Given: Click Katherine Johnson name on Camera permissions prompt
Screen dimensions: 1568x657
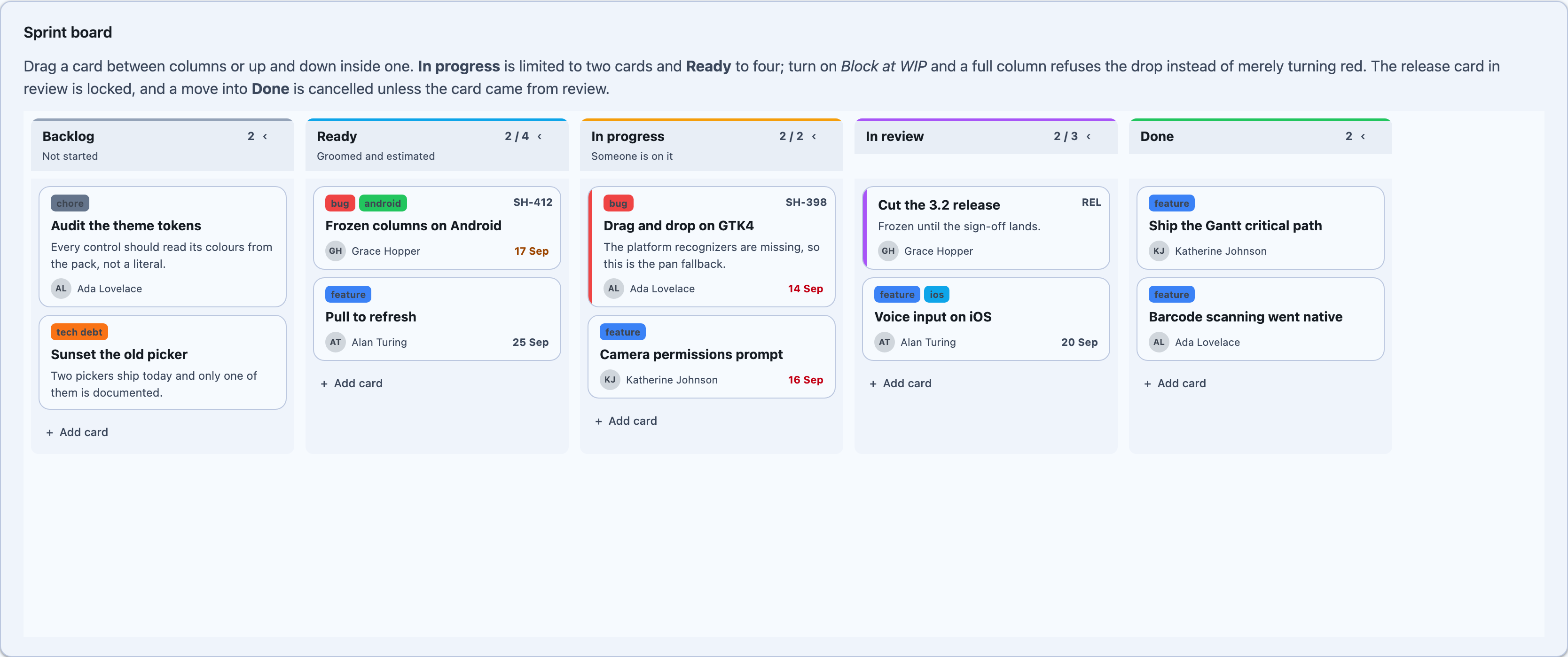Looking at the screenshot, I should [x=672, y=380].
